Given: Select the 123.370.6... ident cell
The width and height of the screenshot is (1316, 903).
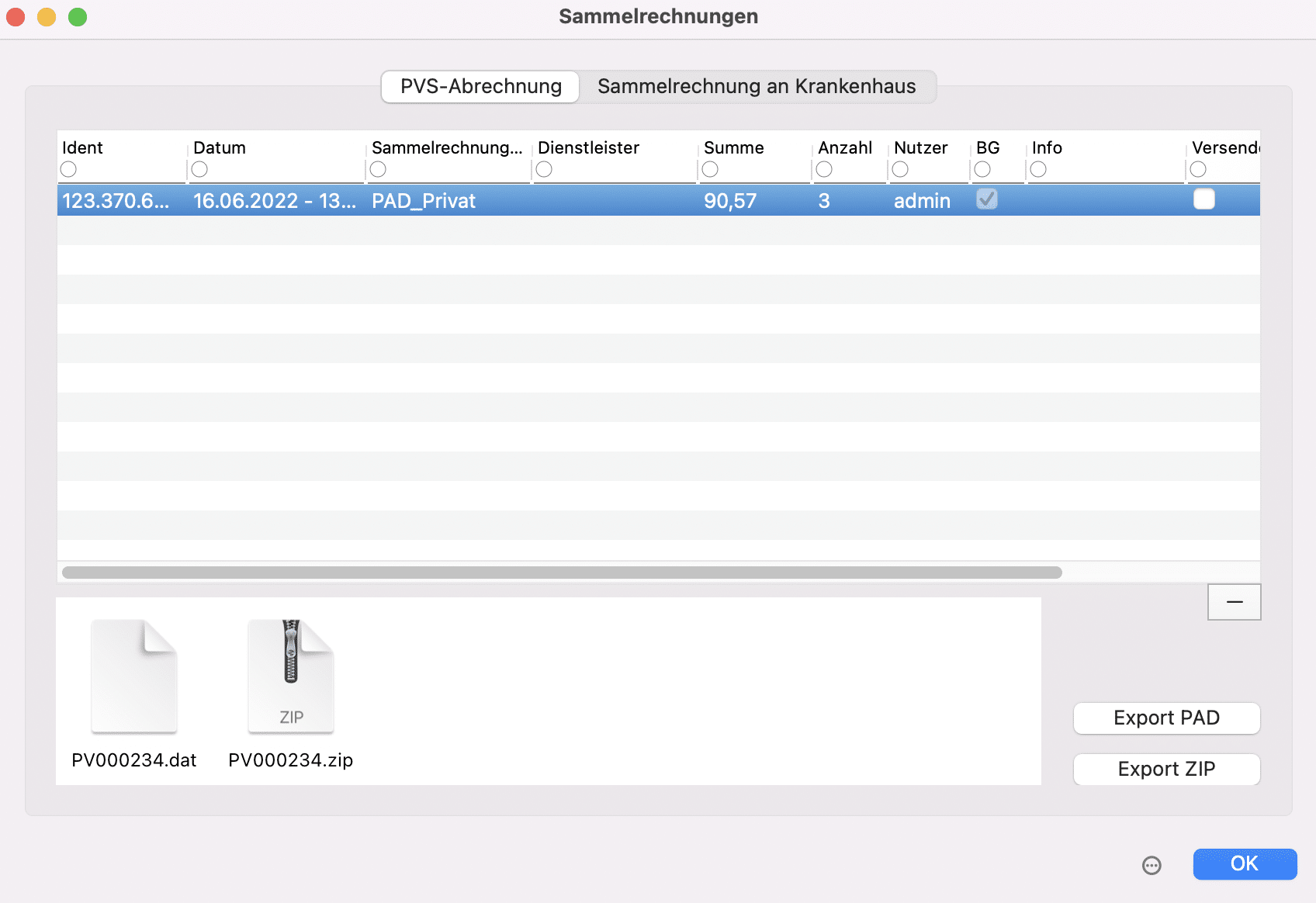Looking at the screenshot, I should [x=116, y=201].
